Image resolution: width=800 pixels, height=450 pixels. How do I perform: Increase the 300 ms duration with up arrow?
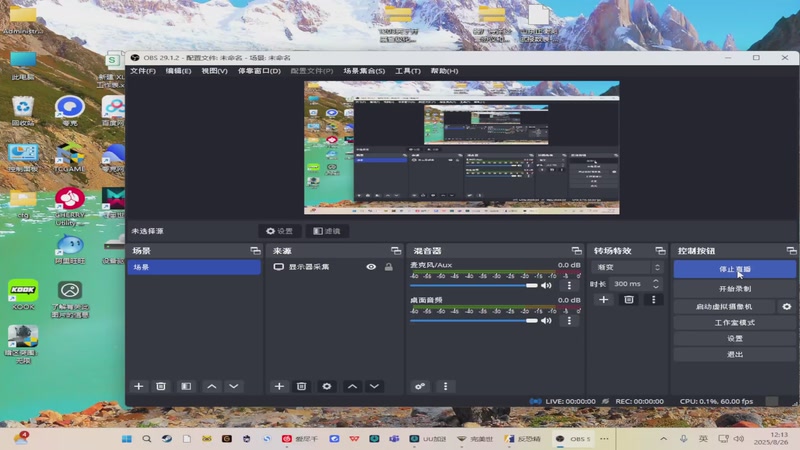tap(656, 280)
